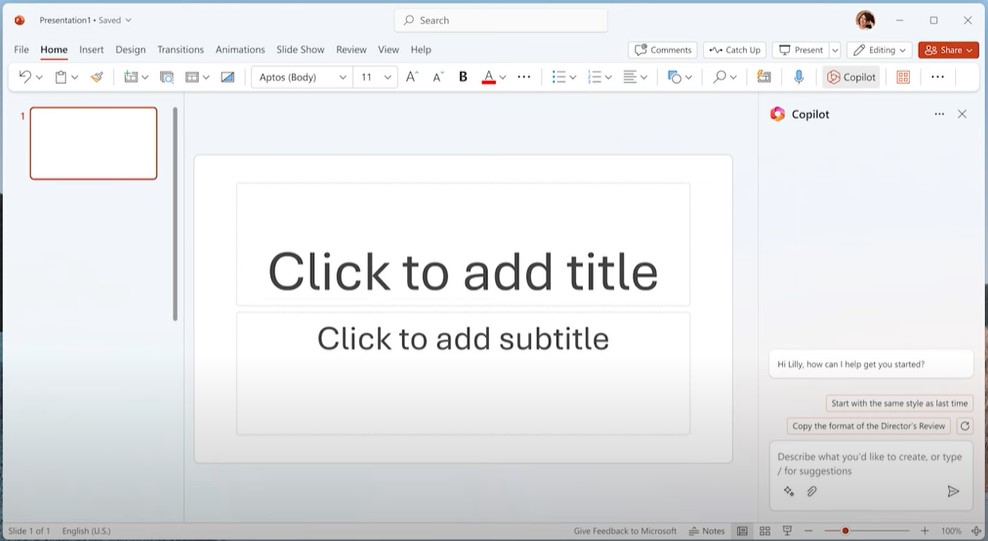Open the Transitions tab
988x541 pixels.
pyautogui.click(x=180, y=50)
